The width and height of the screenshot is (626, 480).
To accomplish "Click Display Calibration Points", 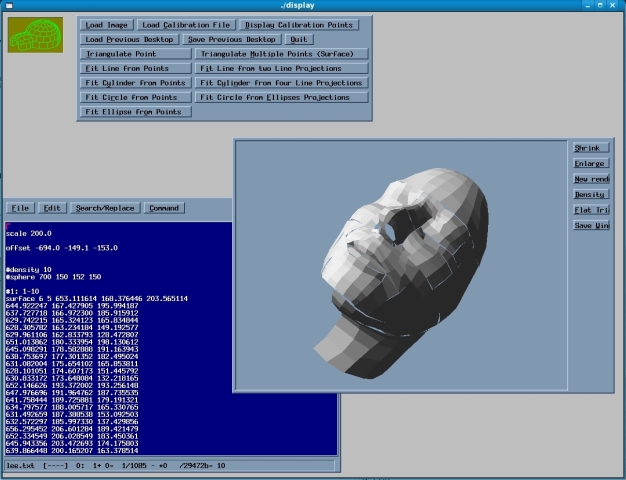I will pyautogui.click(x=298, y=24).
